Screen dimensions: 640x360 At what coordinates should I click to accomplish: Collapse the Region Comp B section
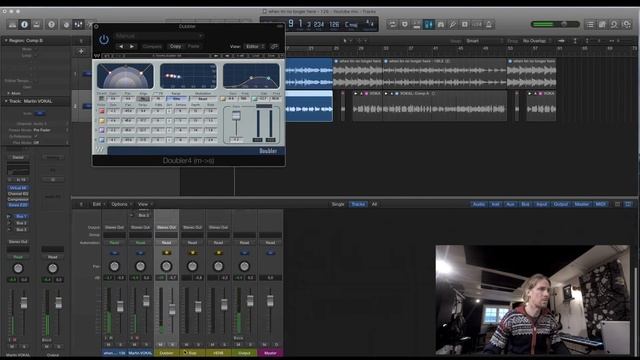click(6, 41)
